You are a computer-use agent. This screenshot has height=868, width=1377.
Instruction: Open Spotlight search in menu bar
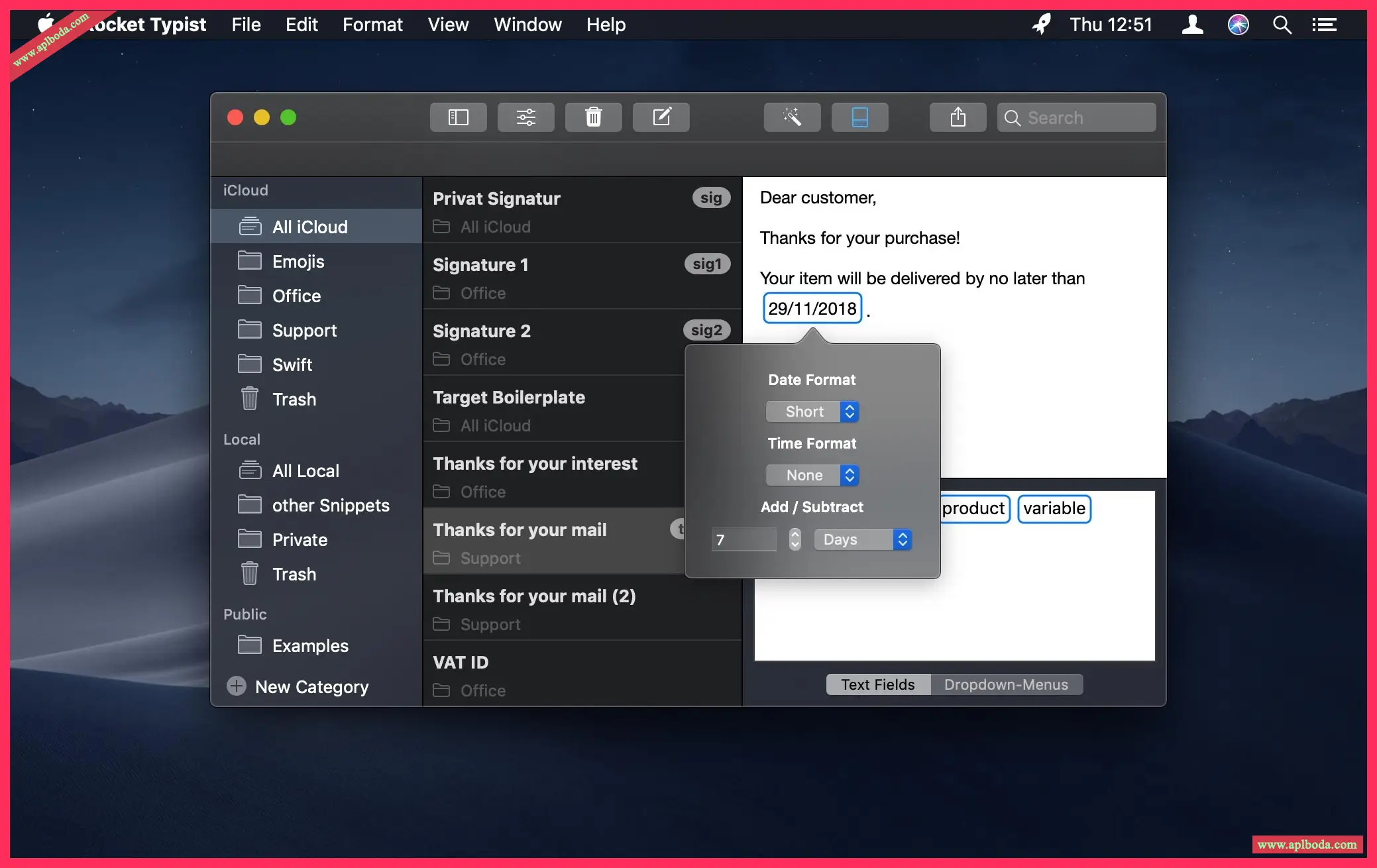click(x=1282, y=25)
